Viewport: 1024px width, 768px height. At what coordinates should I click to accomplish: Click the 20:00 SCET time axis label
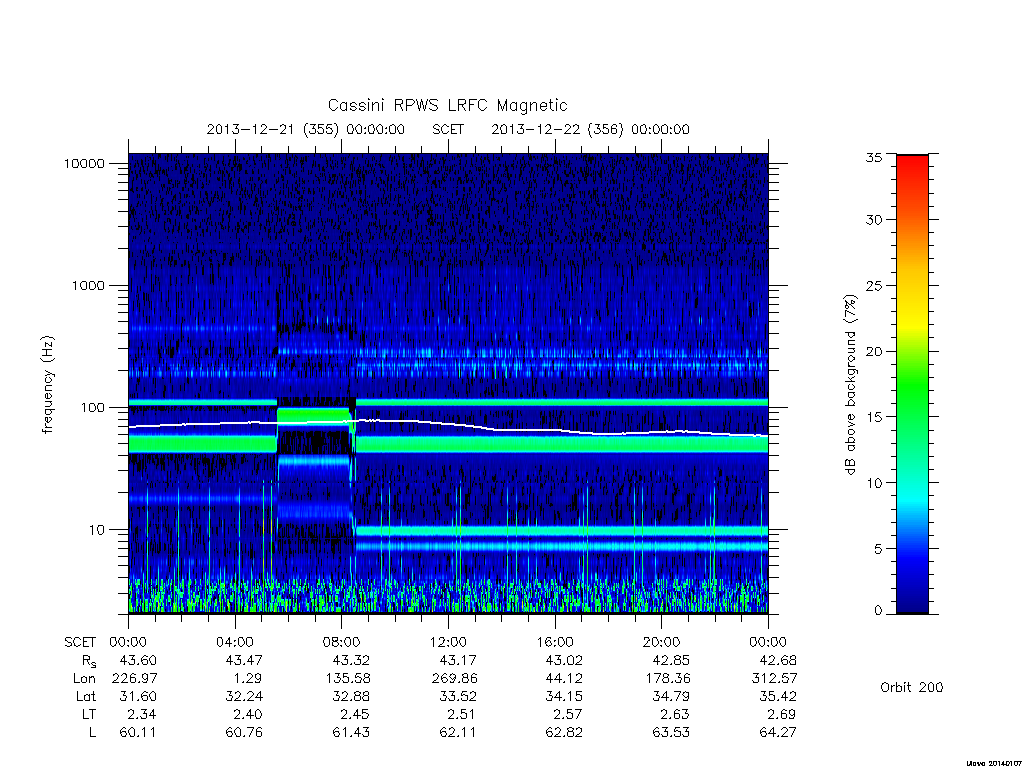click(662, 642)
